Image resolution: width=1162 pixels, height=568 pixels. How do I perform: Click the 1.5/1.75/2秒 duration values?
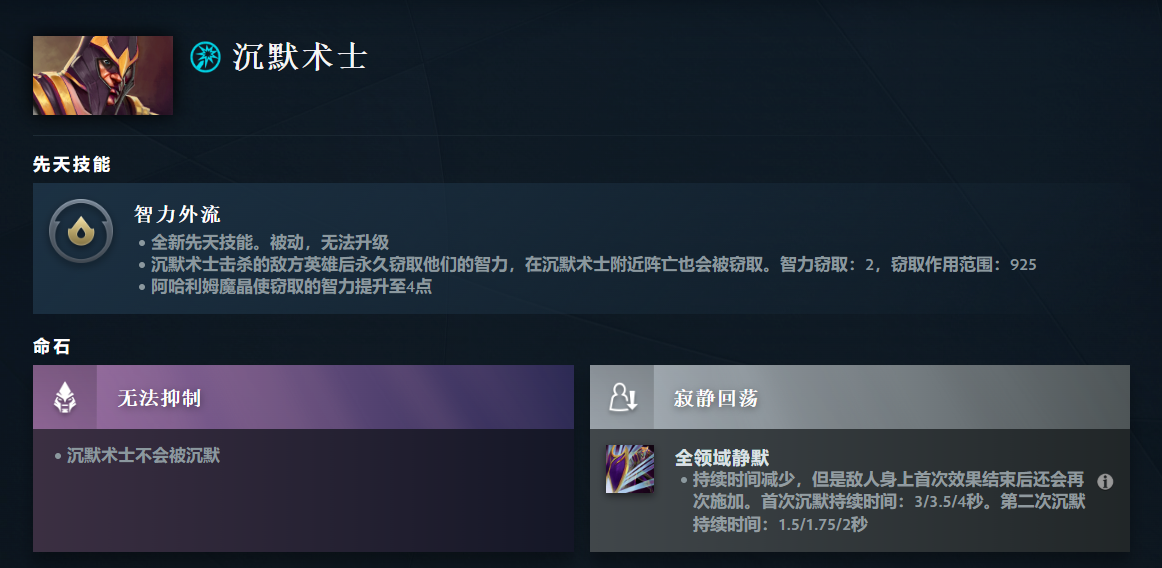[x=823, y=525]
